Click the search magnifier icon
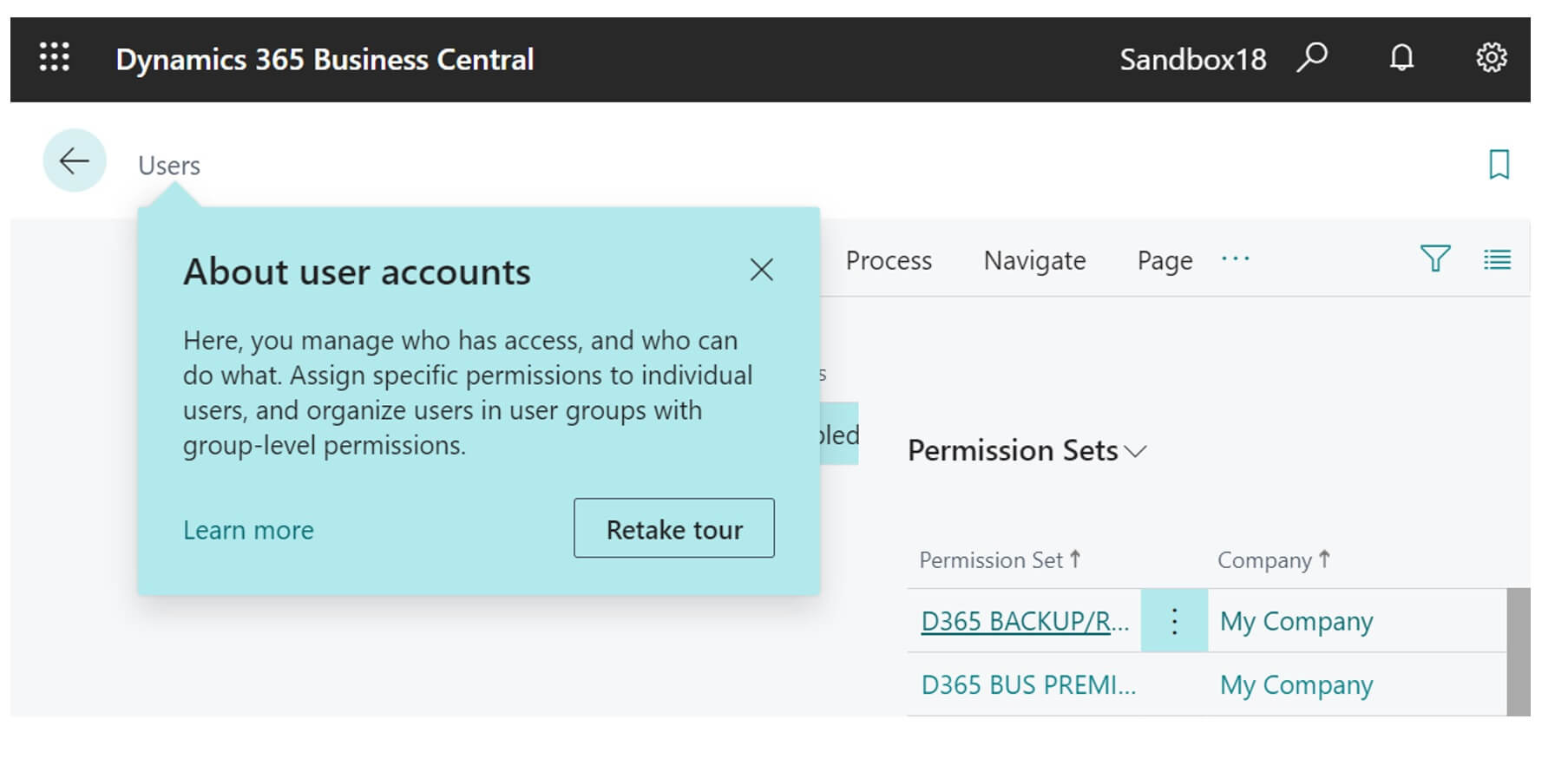The height and width of the screenshot is (778, 1568). coord(1312,58)
